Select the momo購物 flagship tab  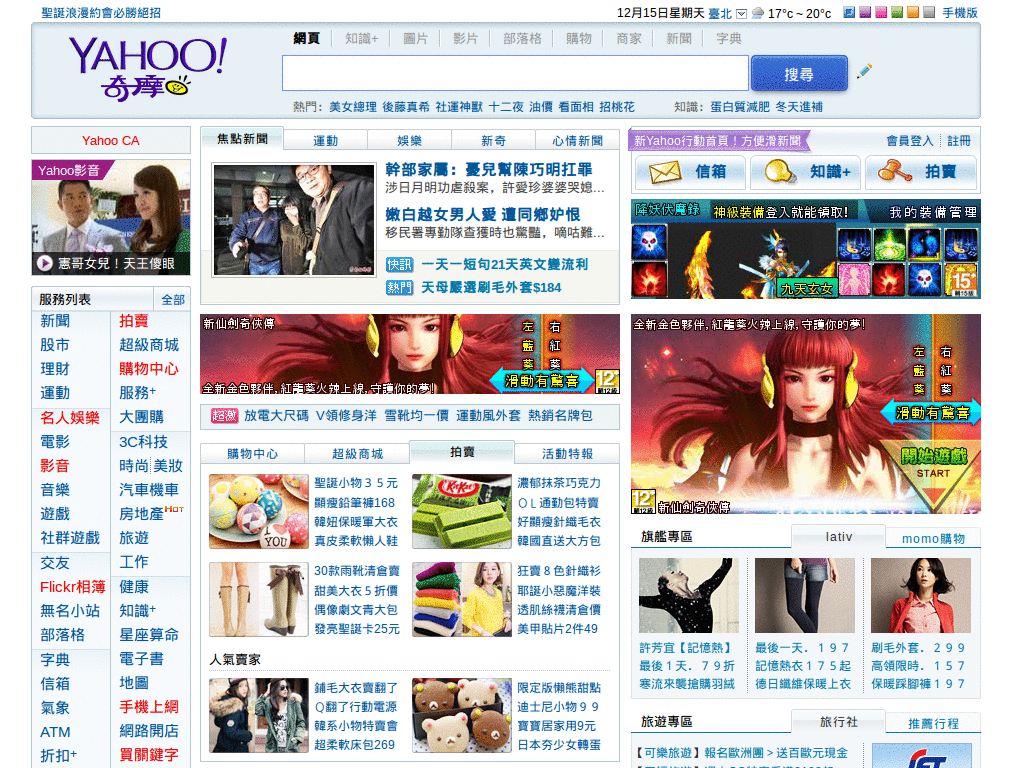(933, 539)
